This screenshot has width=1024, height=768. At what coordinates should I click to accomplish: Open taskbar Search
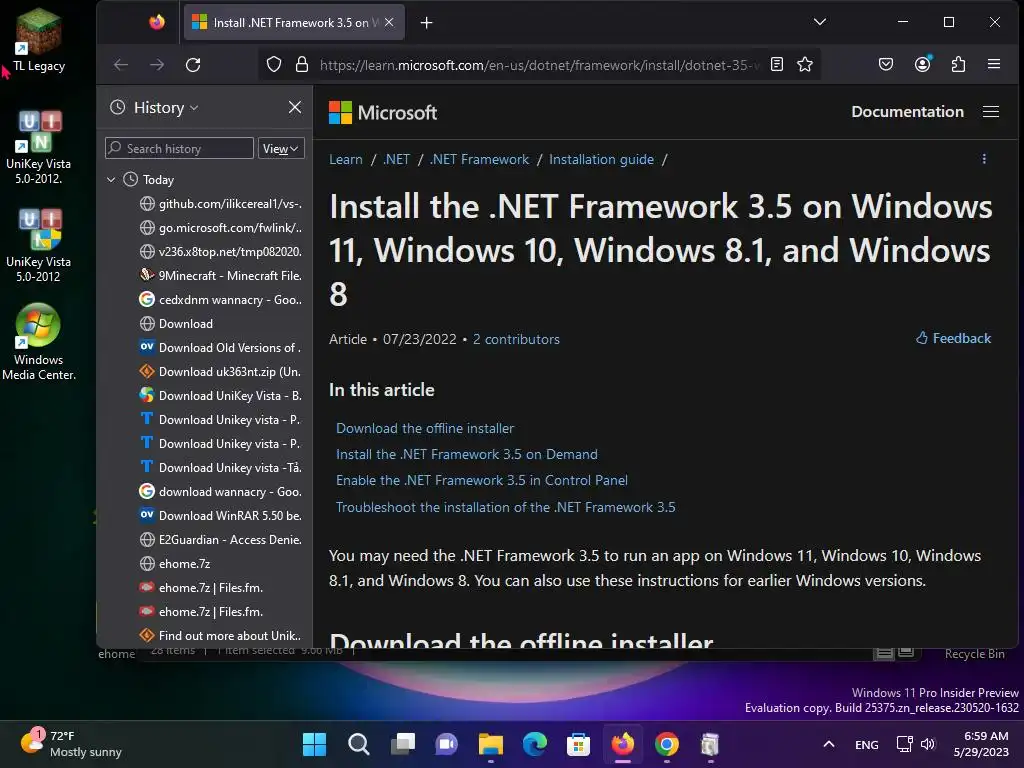pyautogui.click(x=359, y=744)
